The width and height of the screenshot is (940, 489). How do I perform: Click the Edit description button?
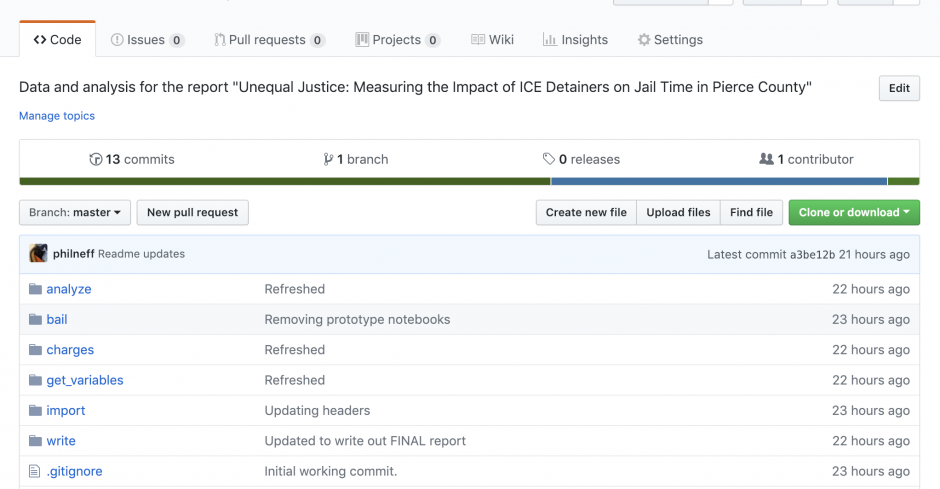899,88
